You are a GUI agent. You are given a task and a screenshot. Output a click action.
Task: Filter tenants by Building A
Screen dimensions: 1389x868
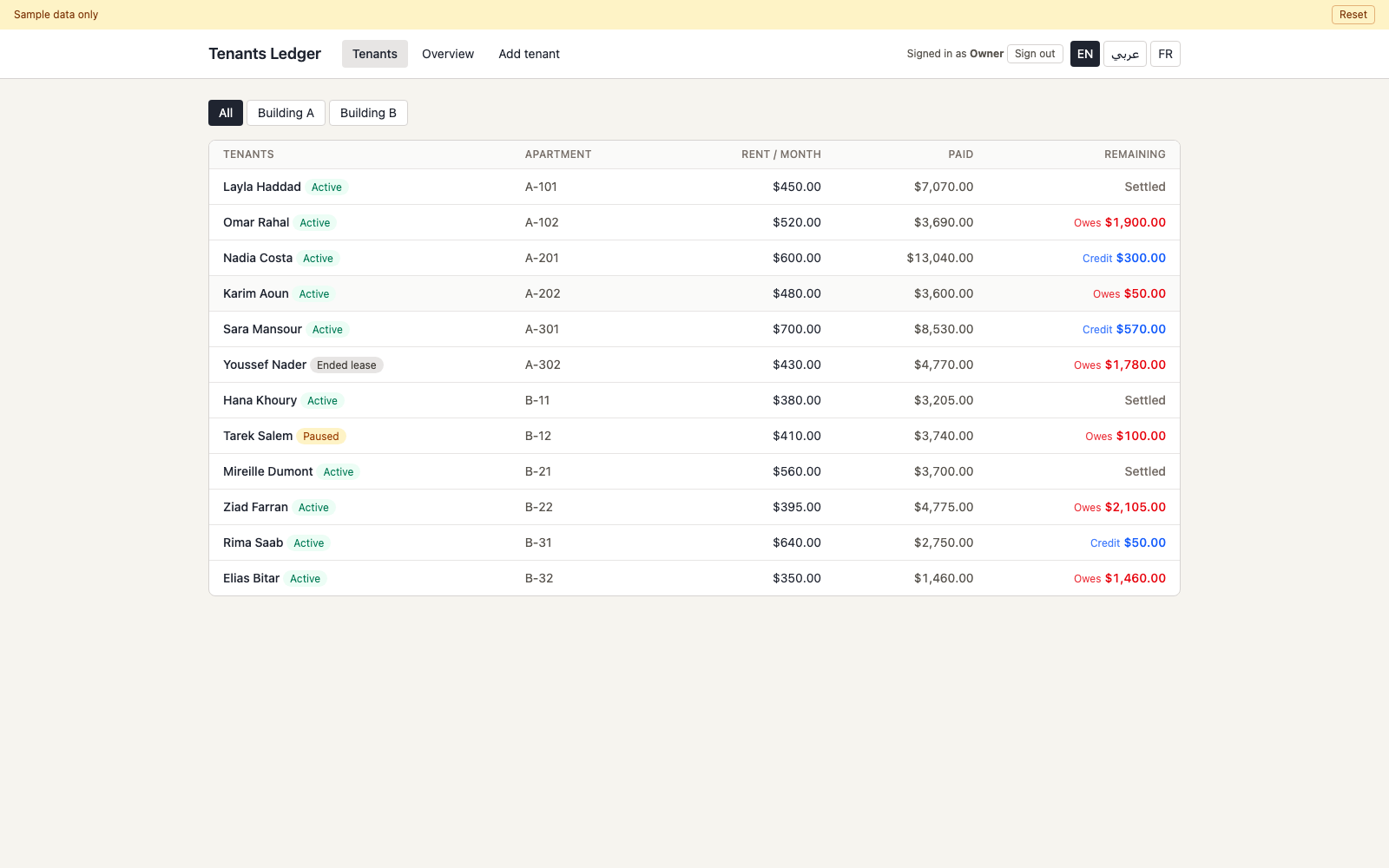pyautogui.click(x=286, y=113)
